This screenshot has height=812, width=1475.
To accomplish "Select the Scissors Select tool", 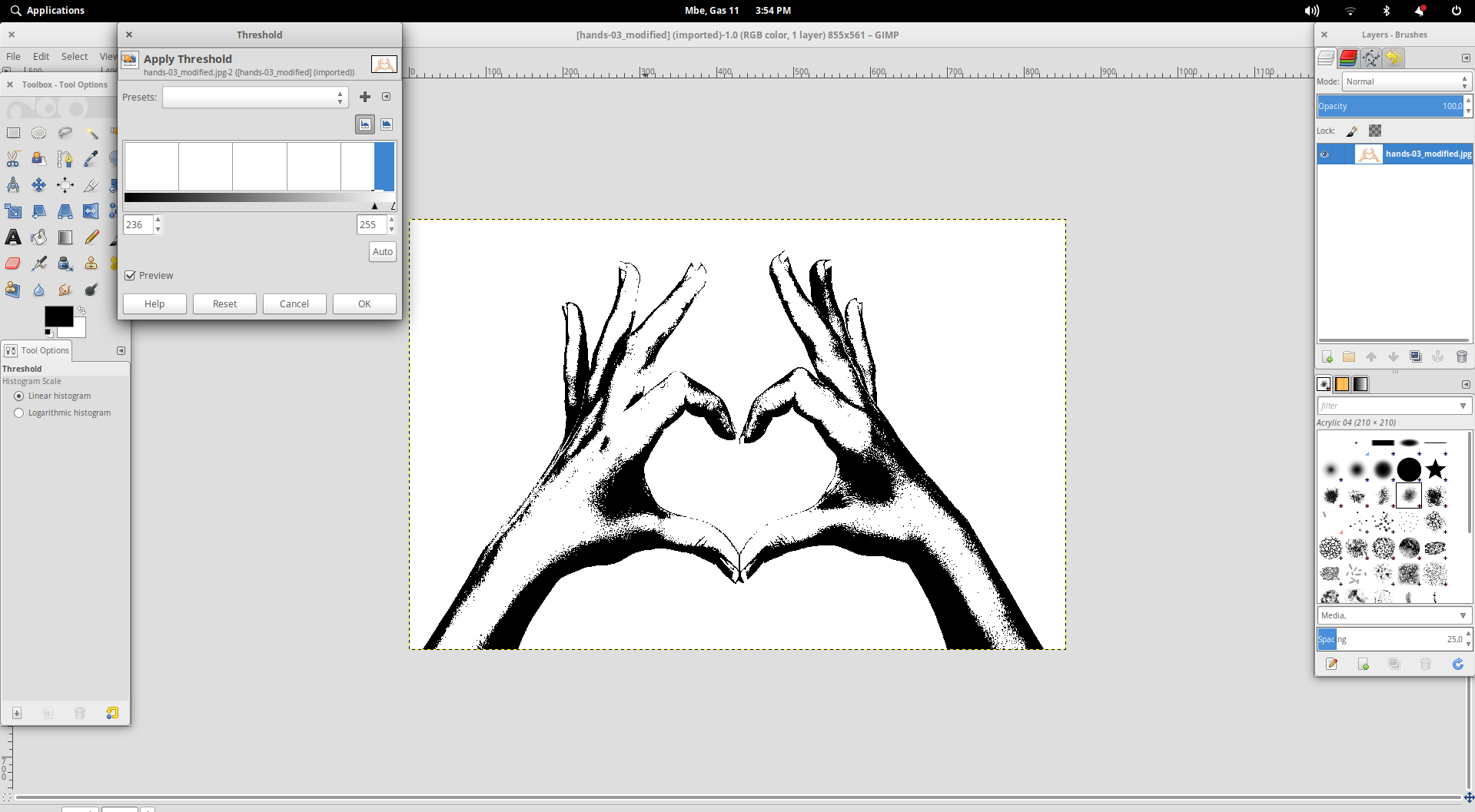I will pyautogui.click(x=13, y=159).
